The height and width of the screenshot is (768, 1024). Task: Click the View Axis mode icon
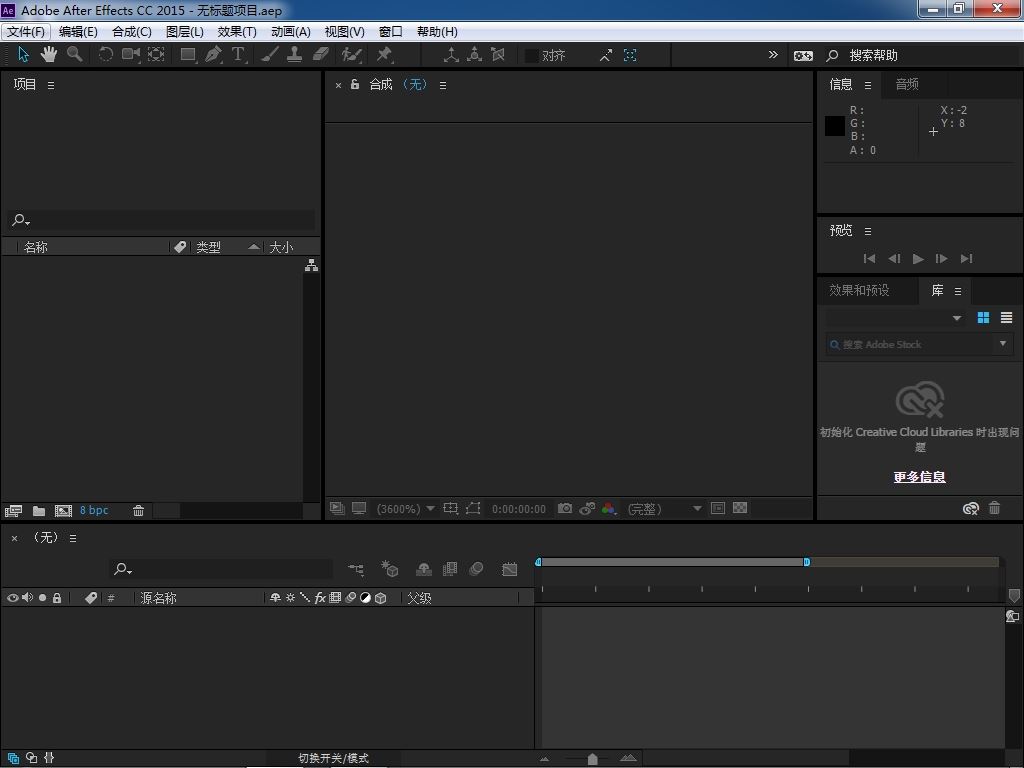(498, 55)
